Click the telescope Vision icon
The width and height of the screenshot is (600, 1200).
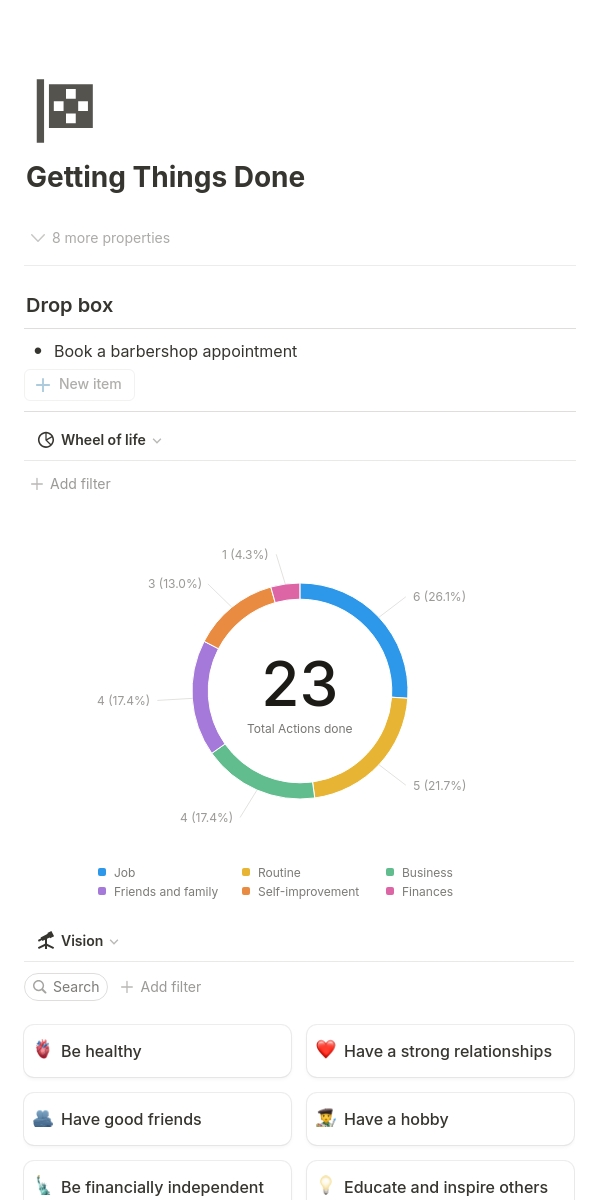tap(46, 941)
